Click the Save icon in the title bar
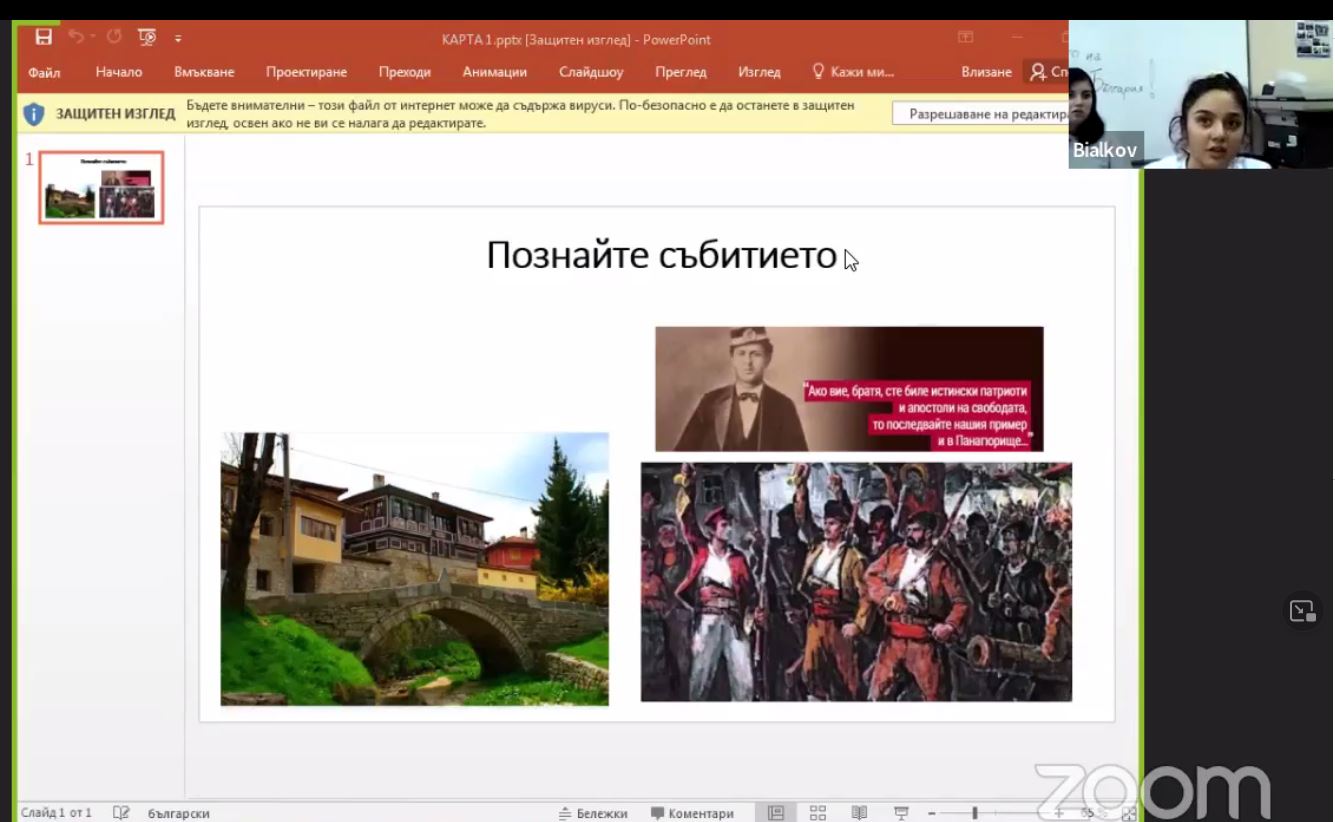 [43, 38]
